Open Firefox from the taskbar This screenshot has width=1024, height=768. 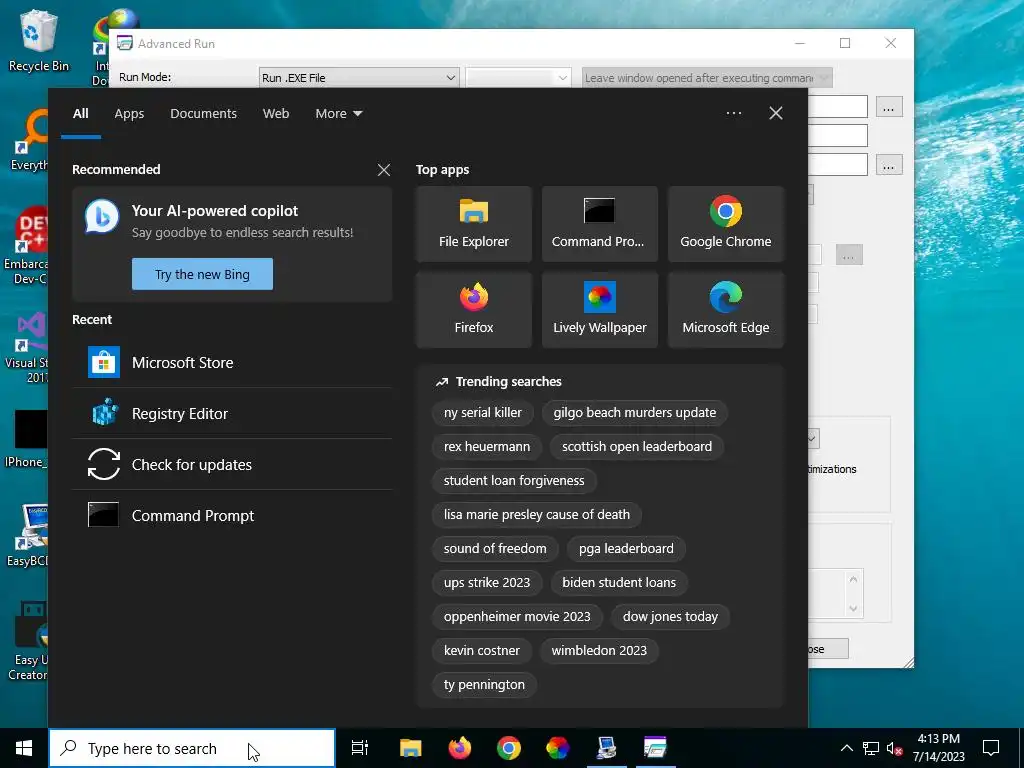point(460,748)
